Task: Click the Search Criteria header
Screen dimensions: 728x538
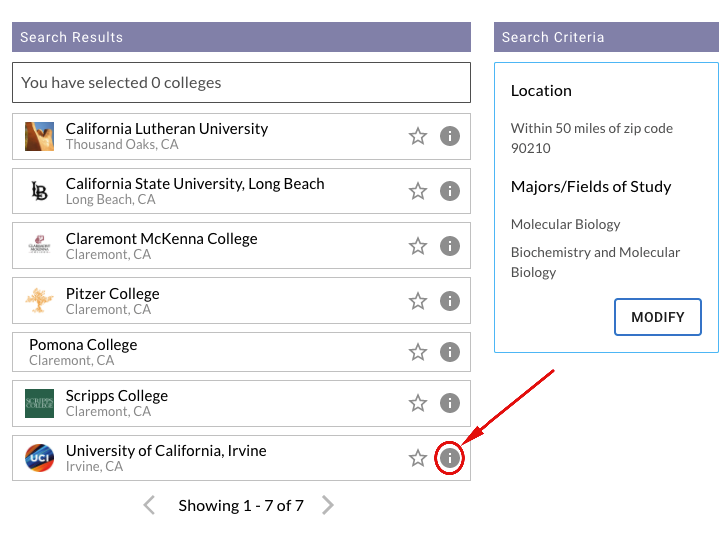Action: pyautogui.click(x=606, y=37)
